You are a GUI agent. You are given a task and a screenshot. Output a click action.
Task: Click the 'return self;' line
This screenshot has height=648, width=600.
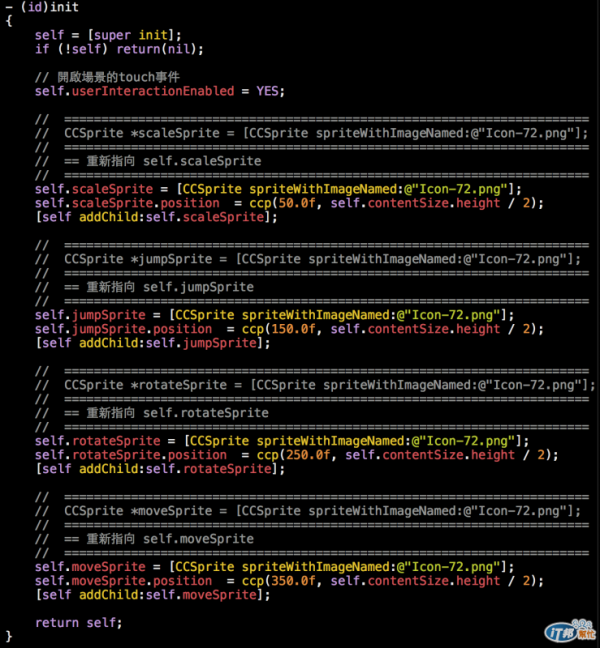pyautogui.click(x=79, y=623)
